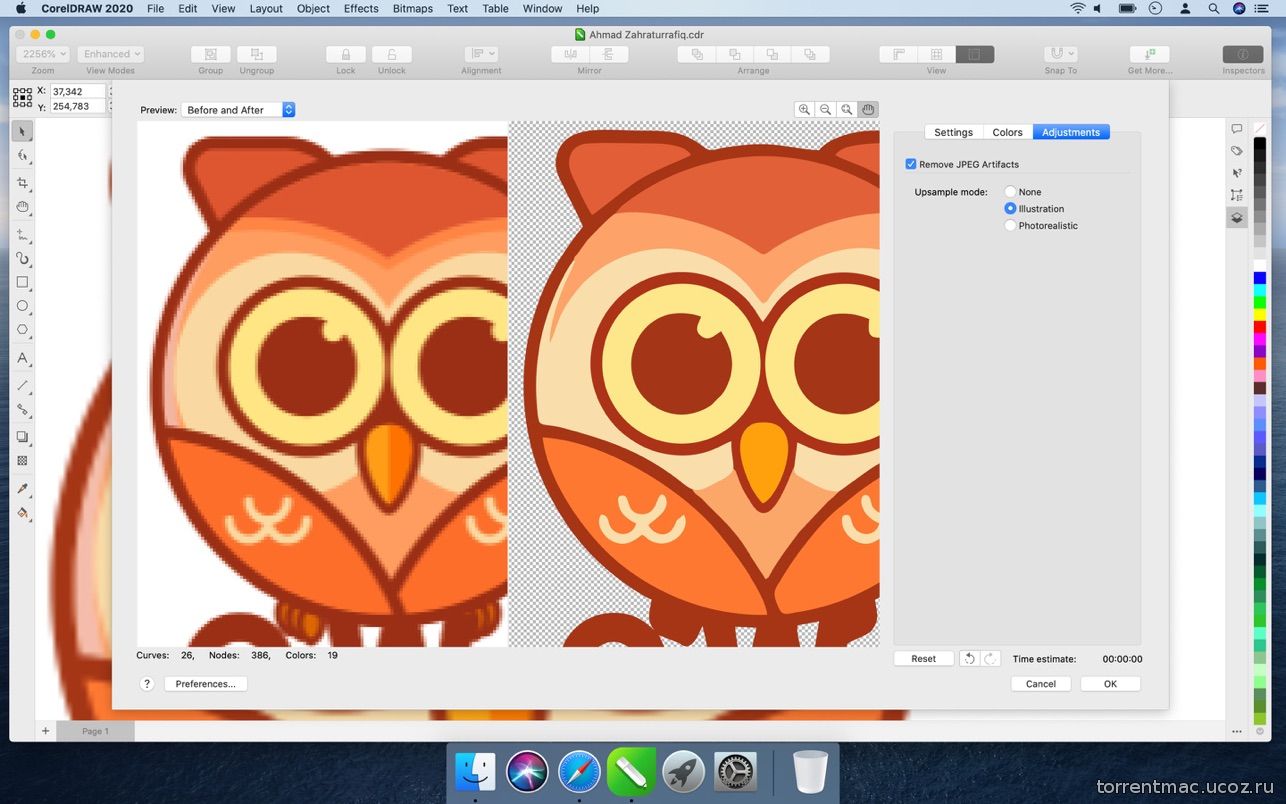Click the redo arrow beside Reset
Viewport: 1286px width, 804px height.
990,658
